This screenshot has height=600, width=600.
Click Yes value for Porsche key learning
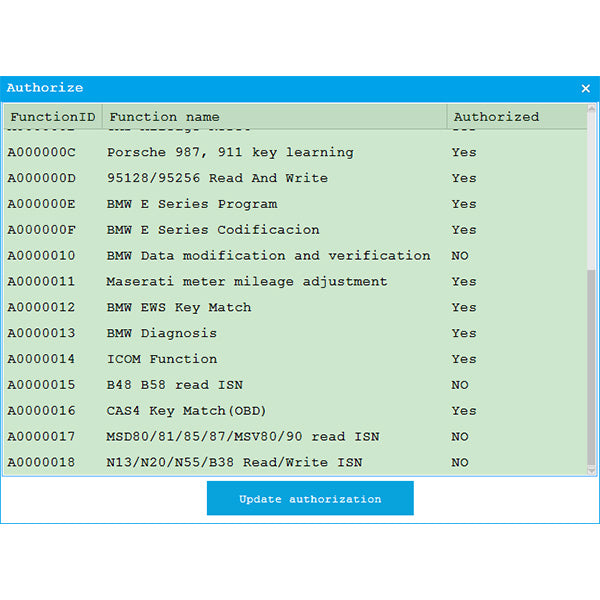464,152
